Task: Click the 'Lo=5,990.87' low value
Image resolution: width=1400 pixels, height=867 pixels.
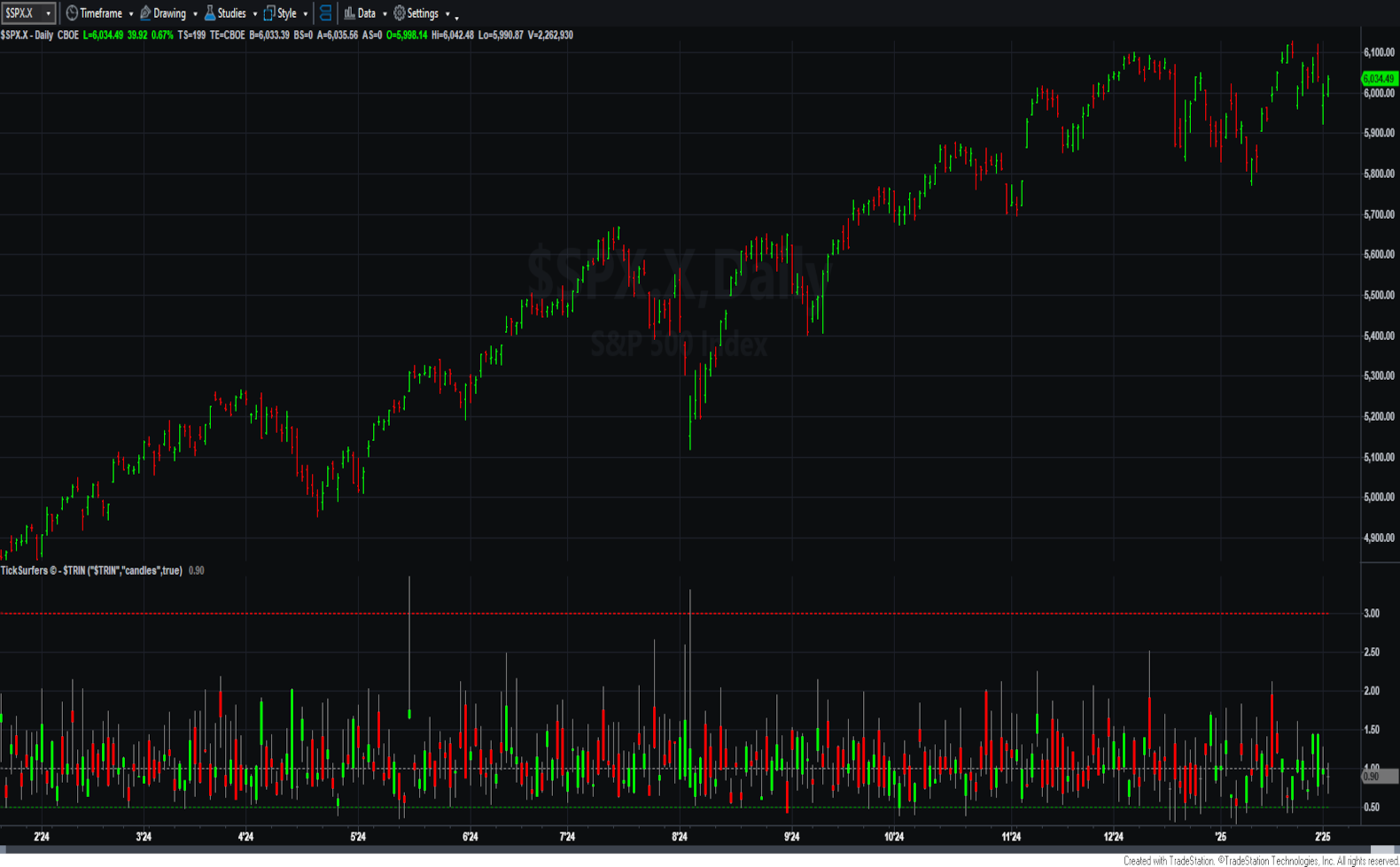Action: pos(501,35)
